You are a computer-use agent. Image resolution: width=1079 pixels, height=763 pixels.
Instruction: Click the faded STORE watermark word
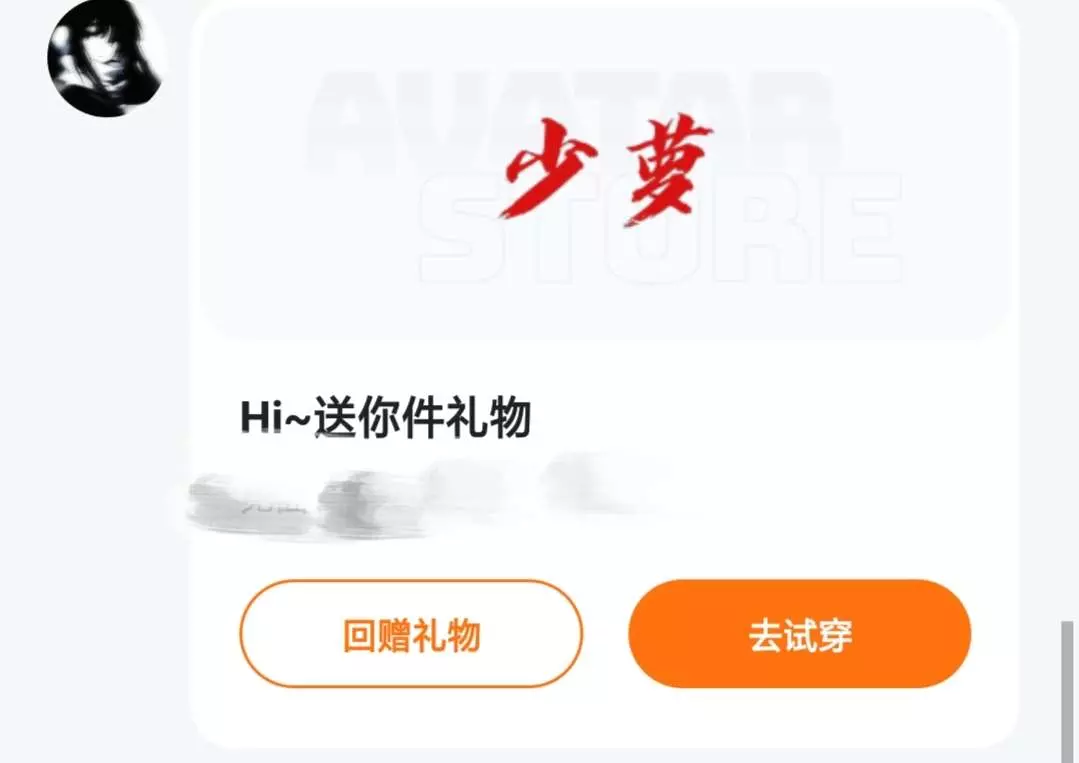(661, 228)
